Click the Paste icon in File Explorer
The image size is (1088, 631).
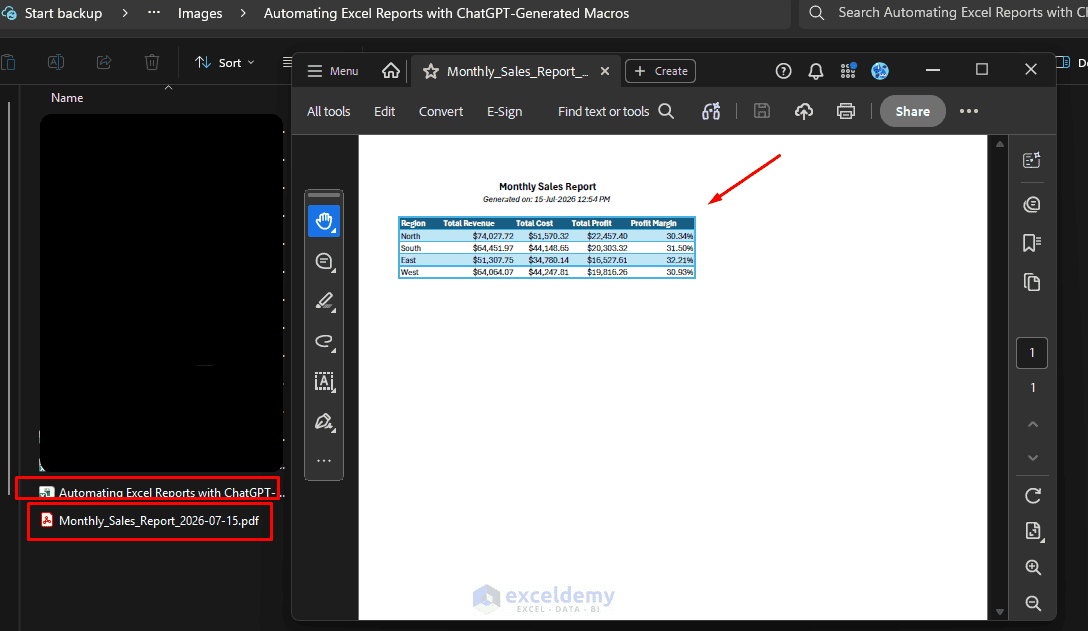click(x=8, y=62)
